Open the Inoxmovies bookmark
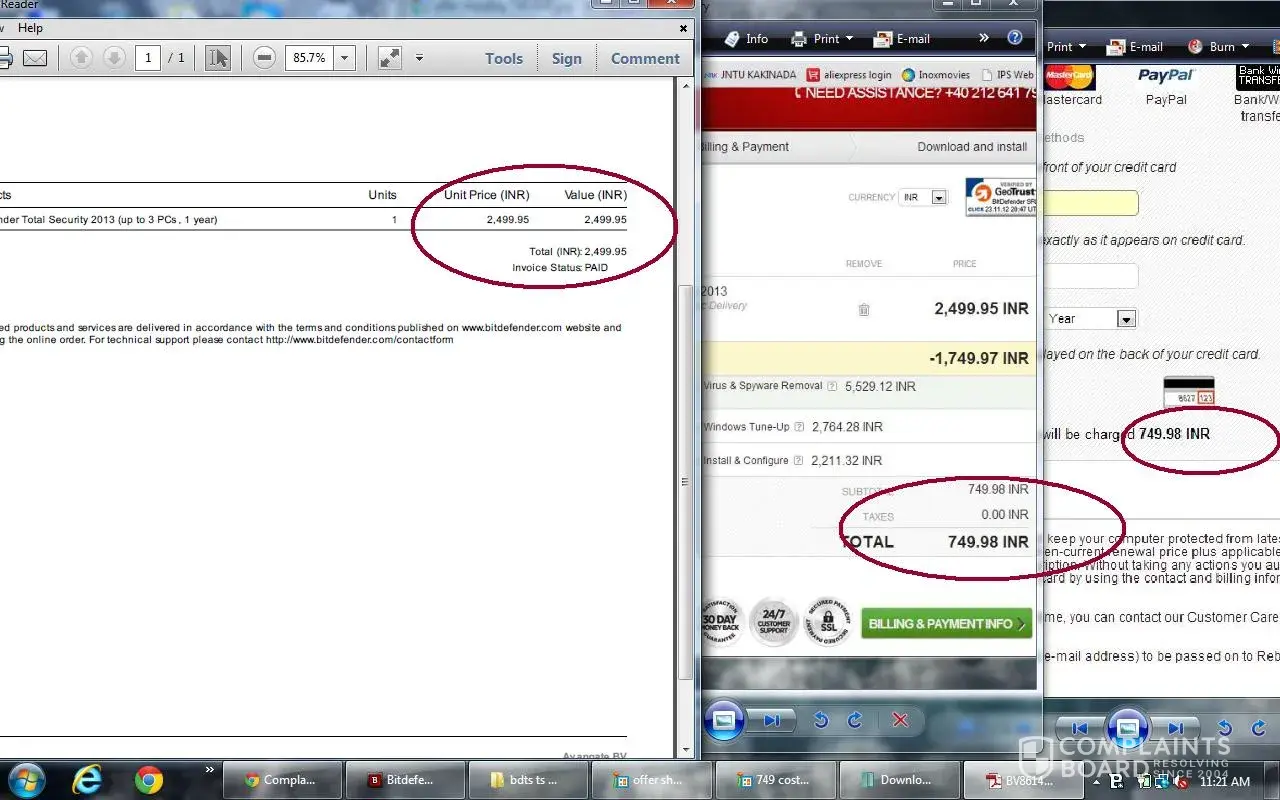Viewport: 1280px width, 800px height. pos(936,75)
